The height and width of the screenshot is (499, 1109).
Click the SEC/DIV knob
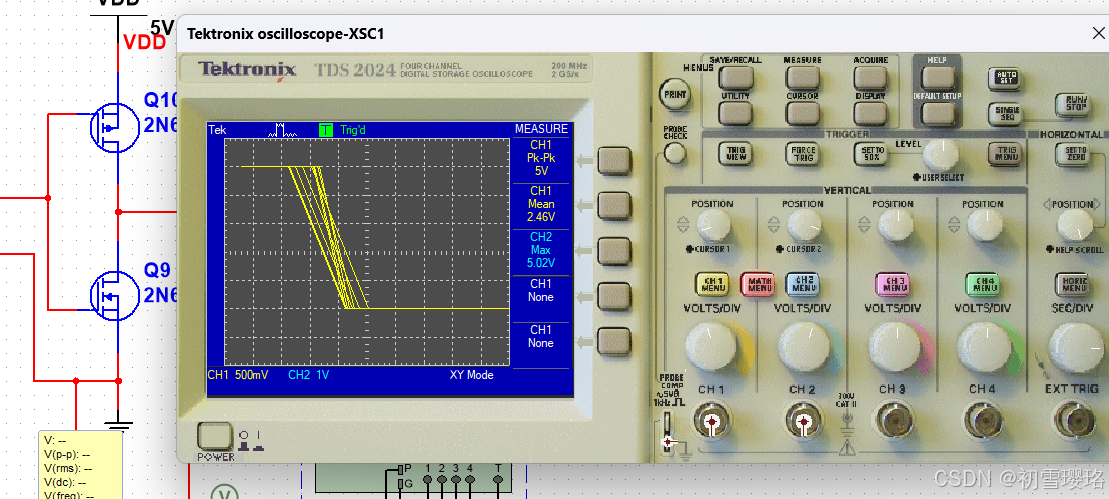click(x=1075, y=346)
